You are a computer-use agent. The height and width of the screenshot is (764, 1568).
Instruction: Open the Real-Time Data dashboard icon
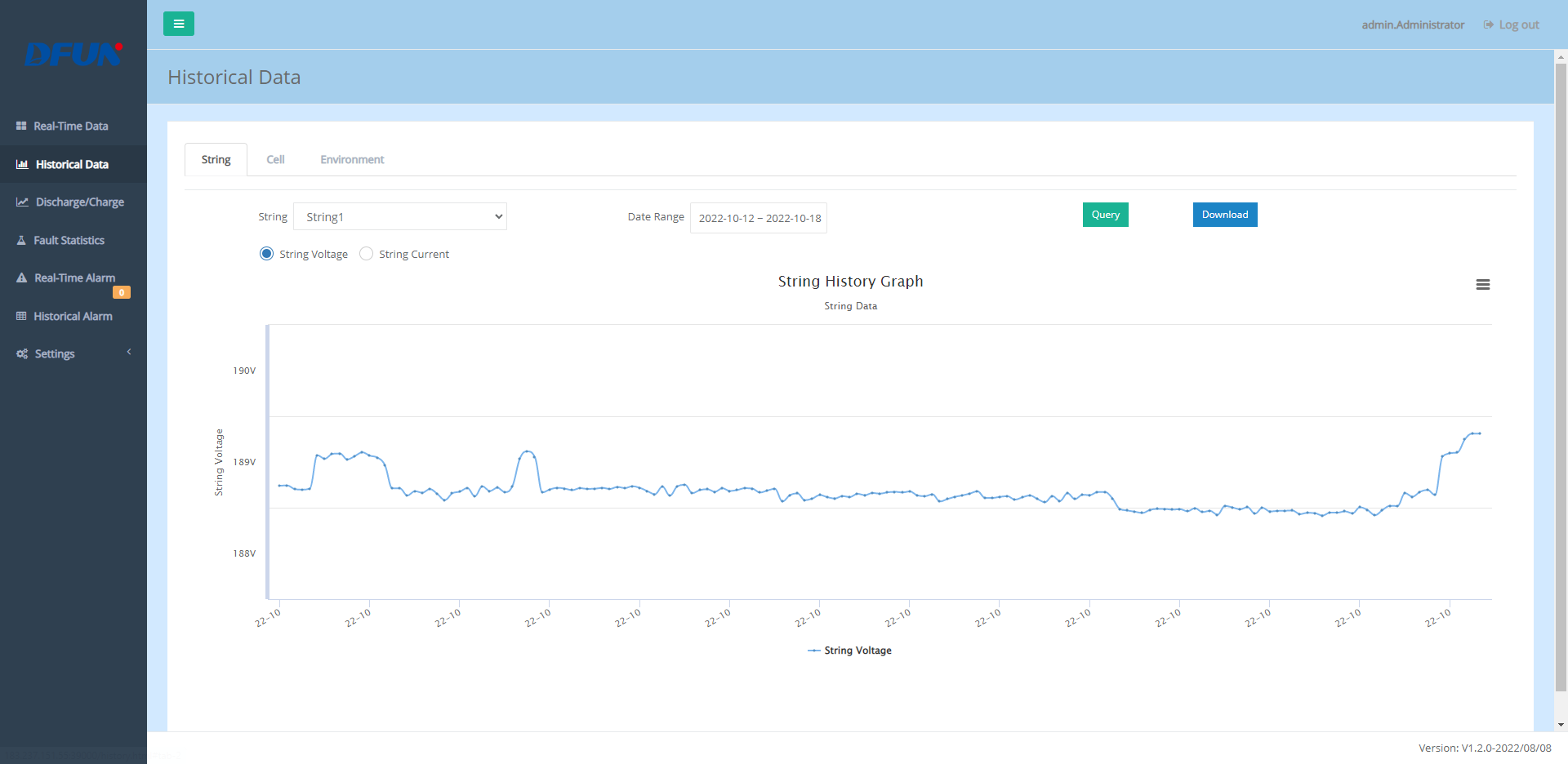20,126
